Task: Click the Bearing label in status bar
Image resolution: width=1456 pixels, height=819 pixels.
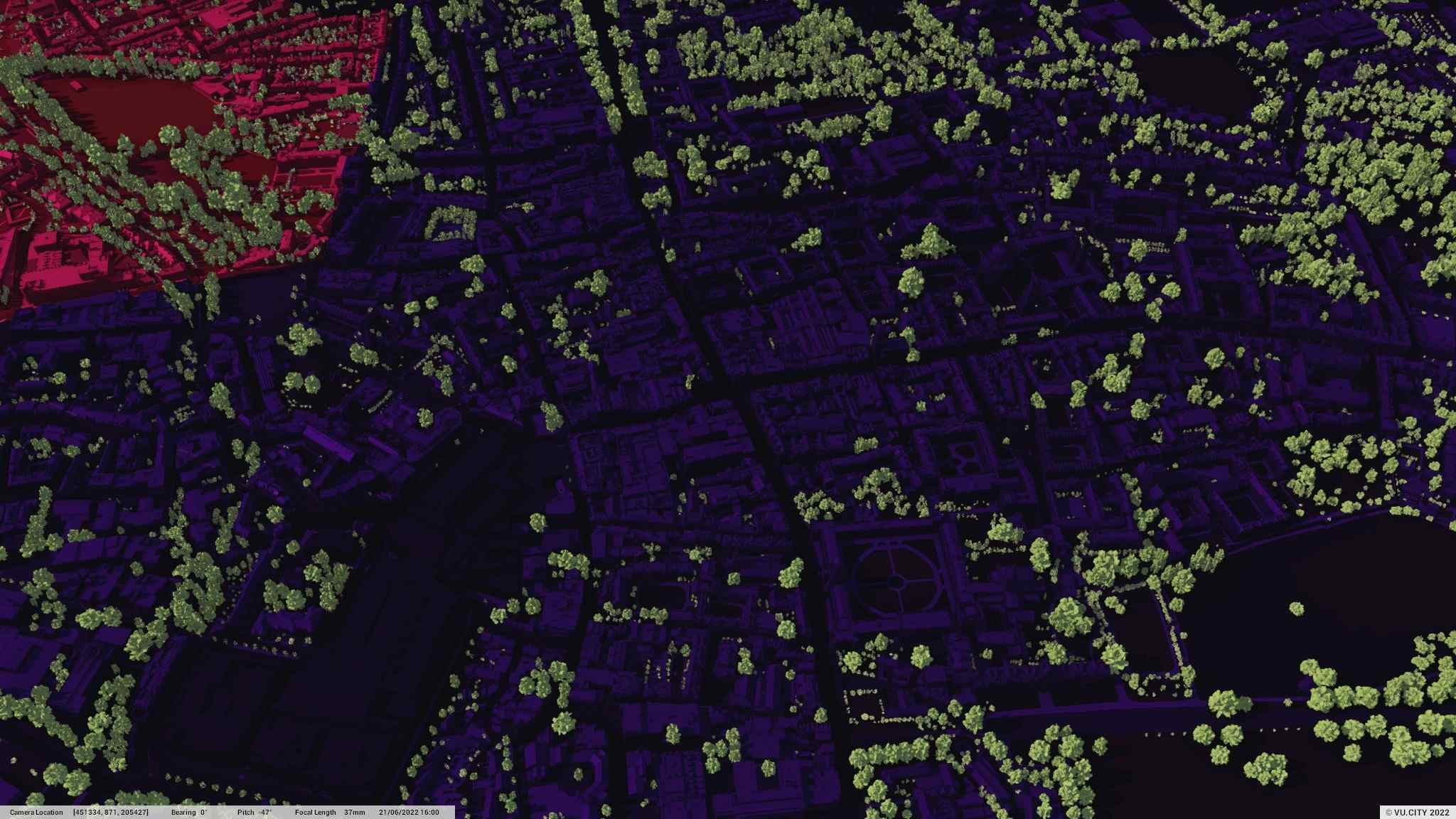Action: [x=183, y=812]
